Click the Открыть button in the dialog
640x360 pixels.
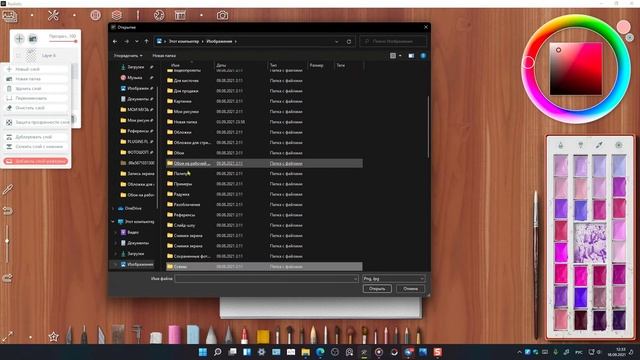coord(377,289)
